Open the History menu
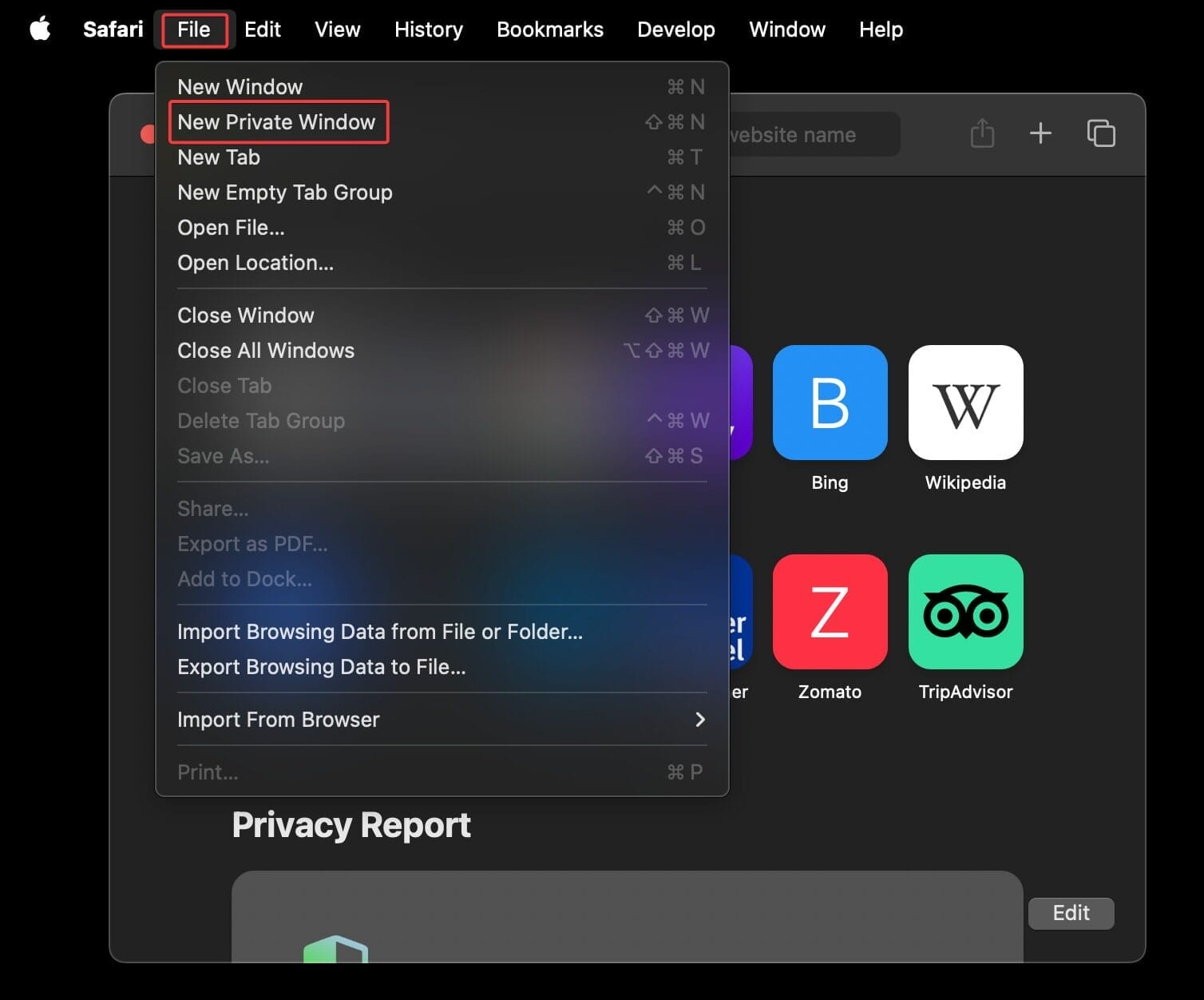1204x1000 pixels. pyautogui.click(x=428, y=30)
